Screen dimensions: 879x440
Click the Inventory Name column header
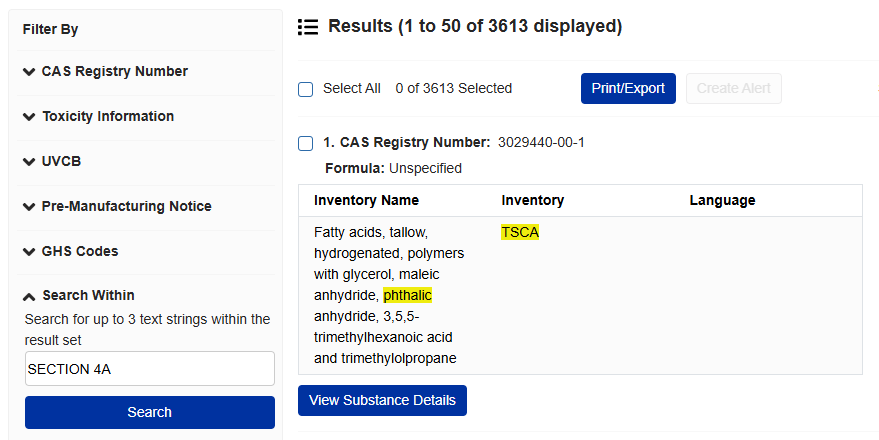point(367,201)
